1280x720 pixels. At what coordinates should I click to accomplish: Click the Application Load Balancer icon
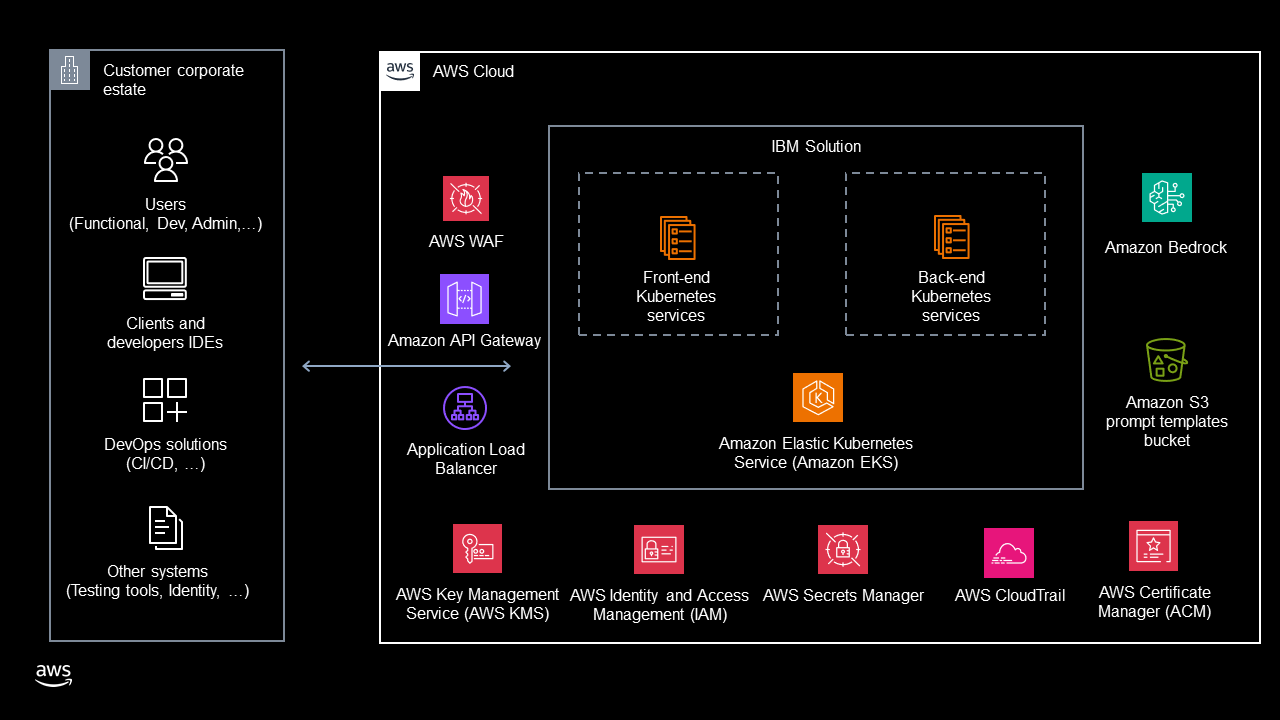coord(465,408)
